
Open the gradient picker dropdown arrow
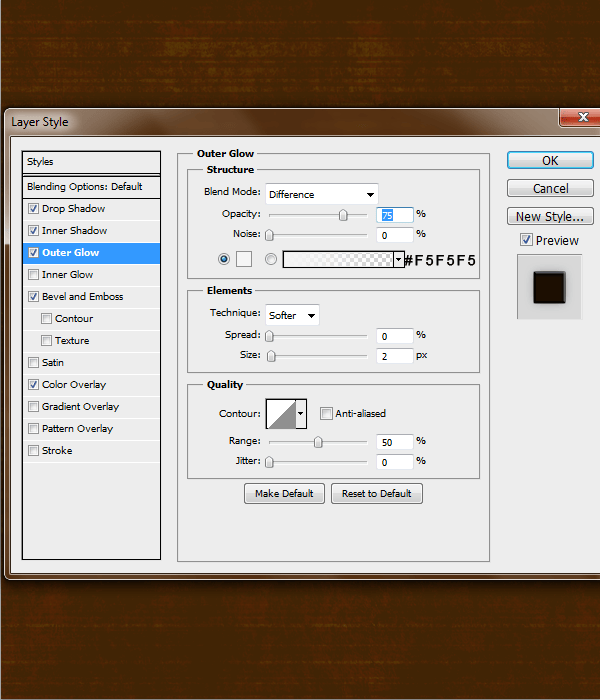399,259
